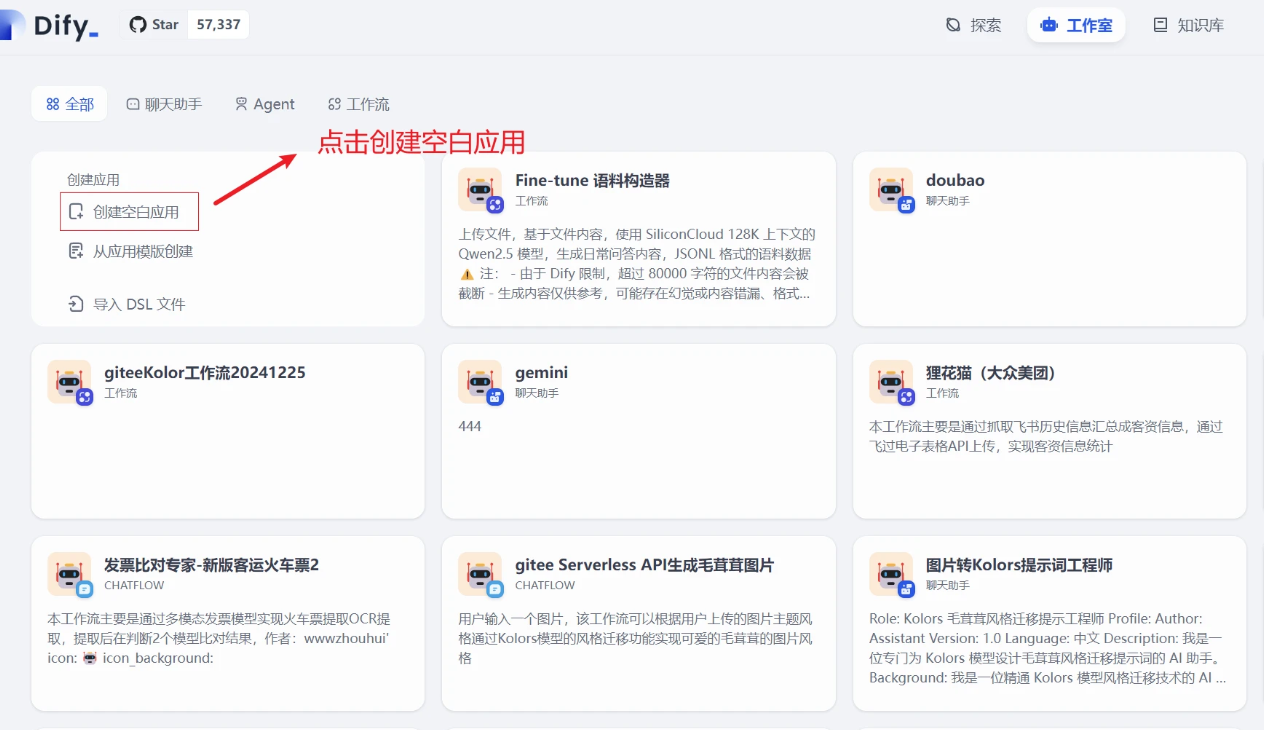
Task: Click the 创建应用 heading label
Action: tap(93, 180)
